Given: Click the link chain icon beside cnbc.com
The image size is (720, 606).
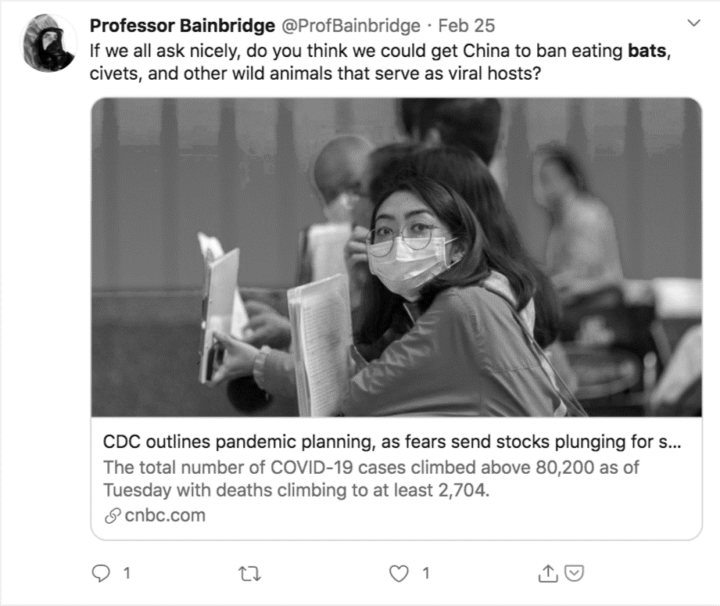Looking at the screenshot, I should (111, 516).
